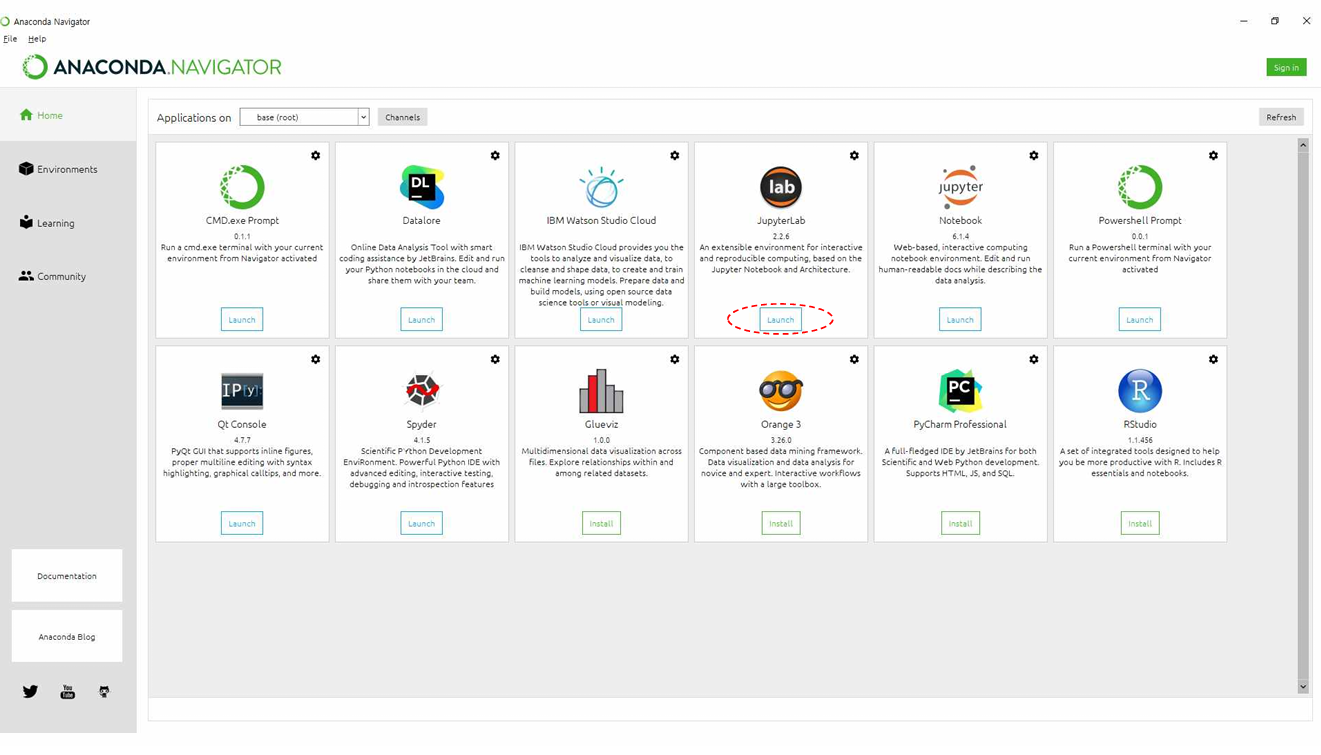Go to the Home tab
This screenshot has height=755, width=1321.
tap(68, 115)
